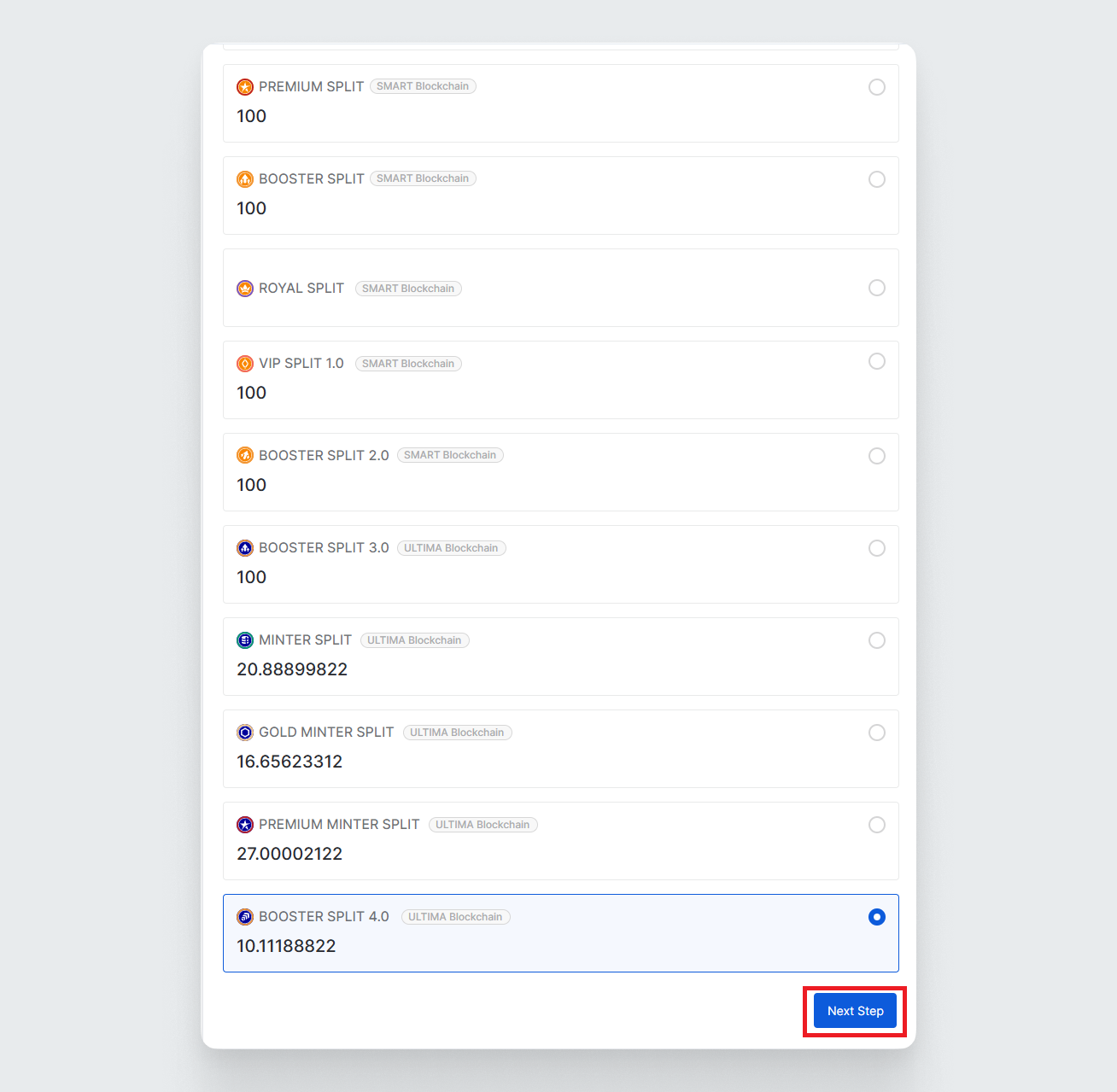Click the BOOSTER SPLIT 2.0 token icon

coord(245,456)
